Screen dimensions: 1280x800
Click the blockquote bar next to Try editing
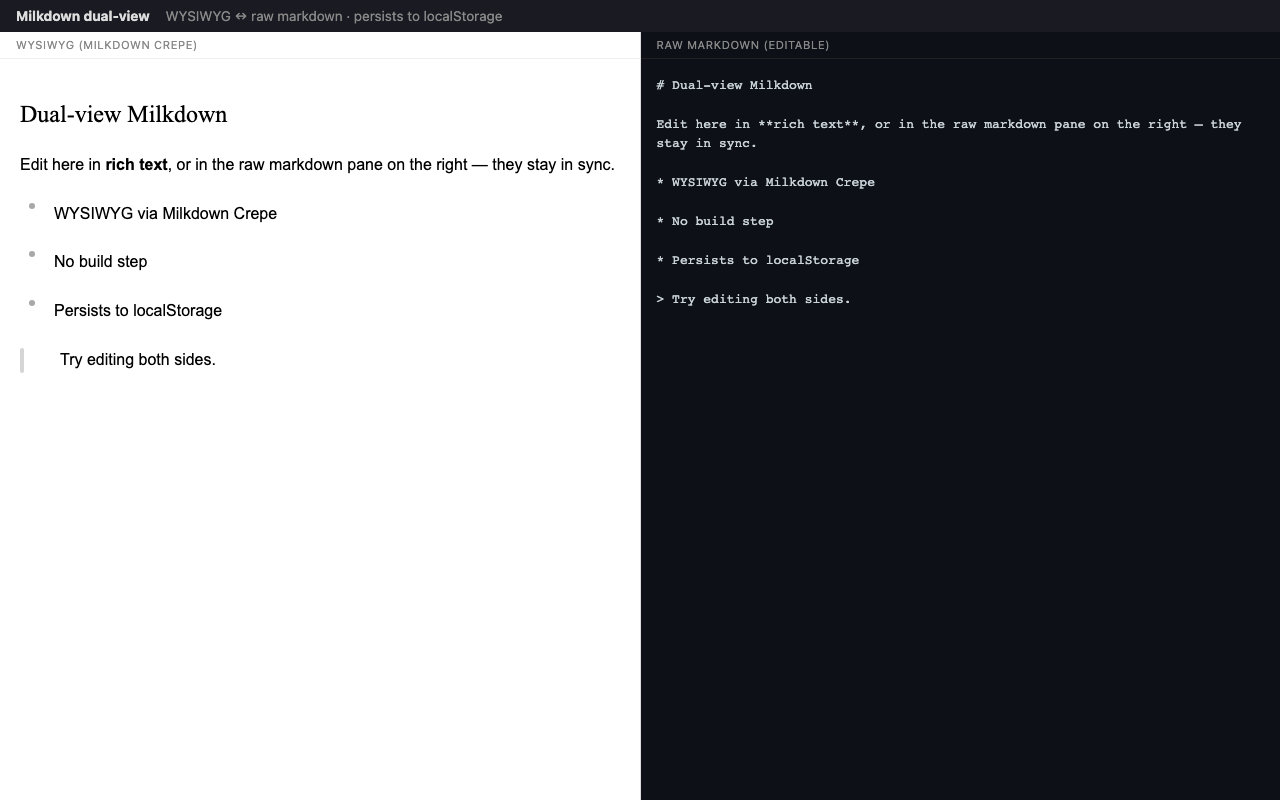click(x=22, y=360)
